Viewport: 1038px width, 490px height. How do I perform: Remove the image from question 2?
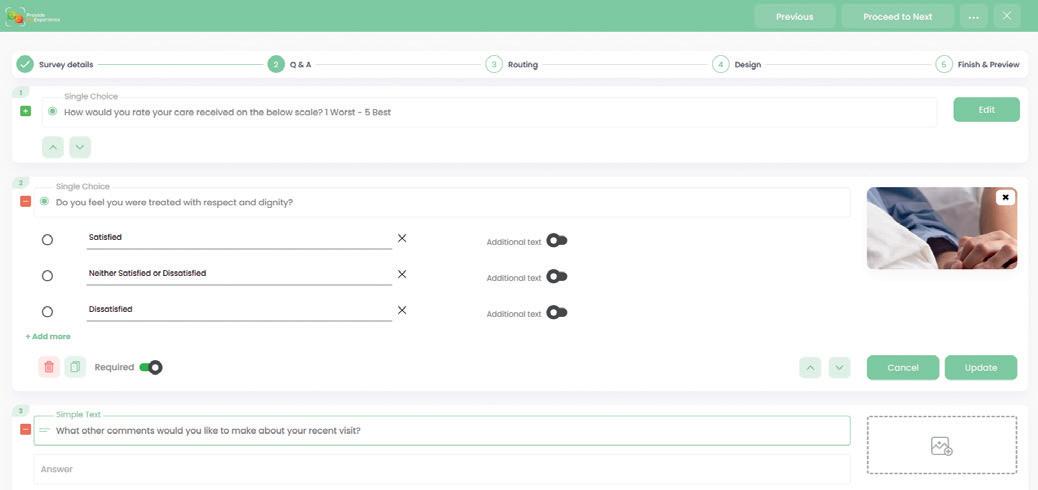(x=1006, y=197)
